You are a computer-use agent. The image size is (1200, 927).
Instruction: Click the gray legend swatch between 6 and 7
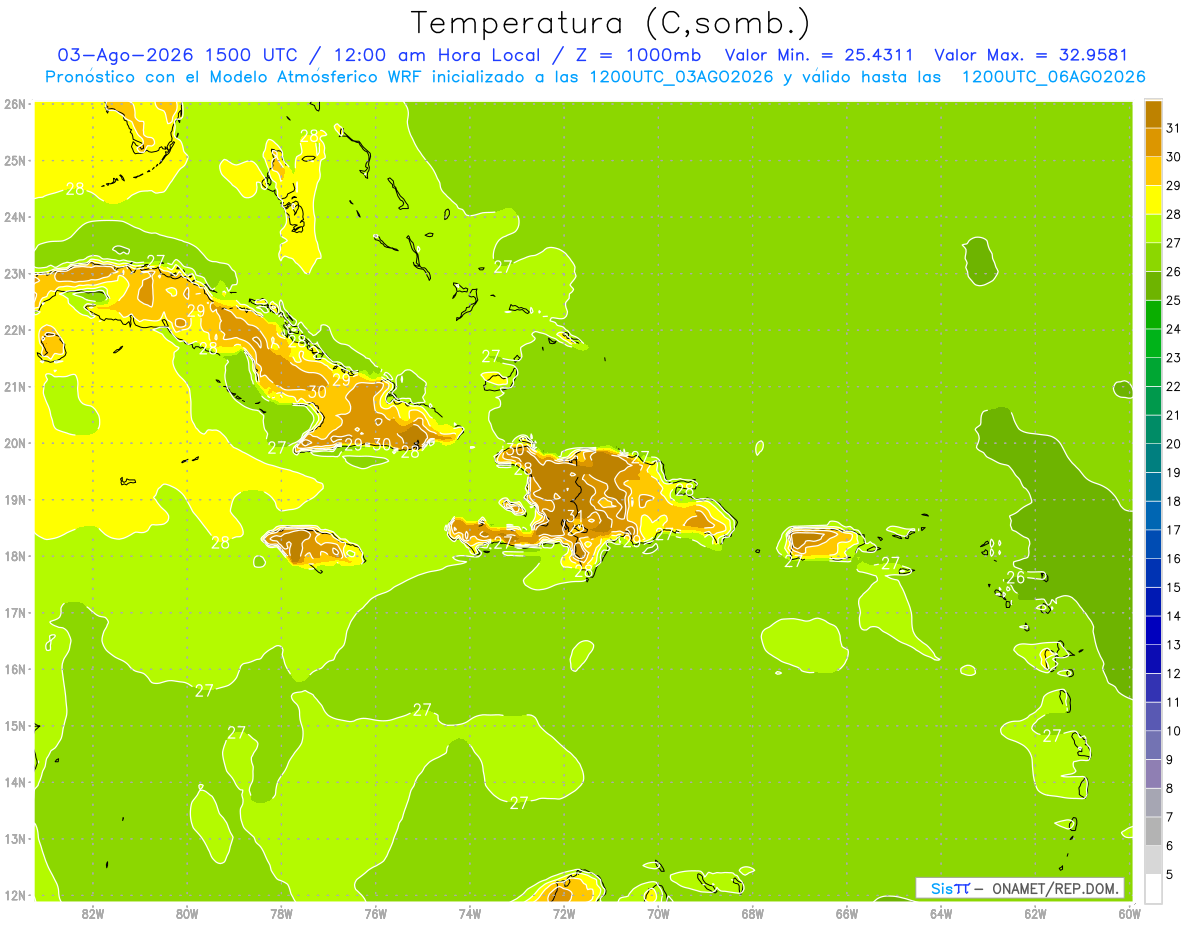(x=1154, y=831)
